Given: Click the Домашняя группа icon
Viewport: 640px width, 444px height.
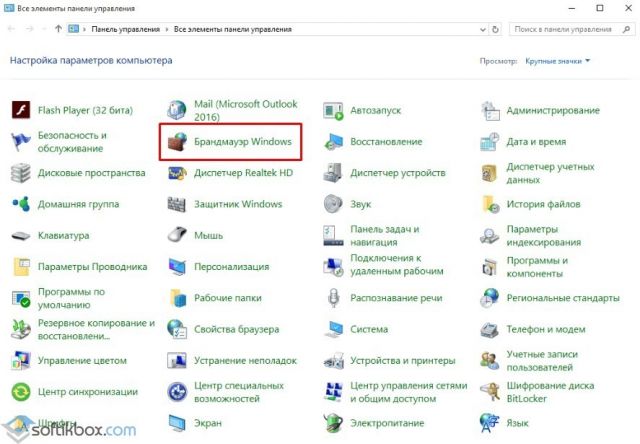Looking at the screenshot, I should click(21, 204).
